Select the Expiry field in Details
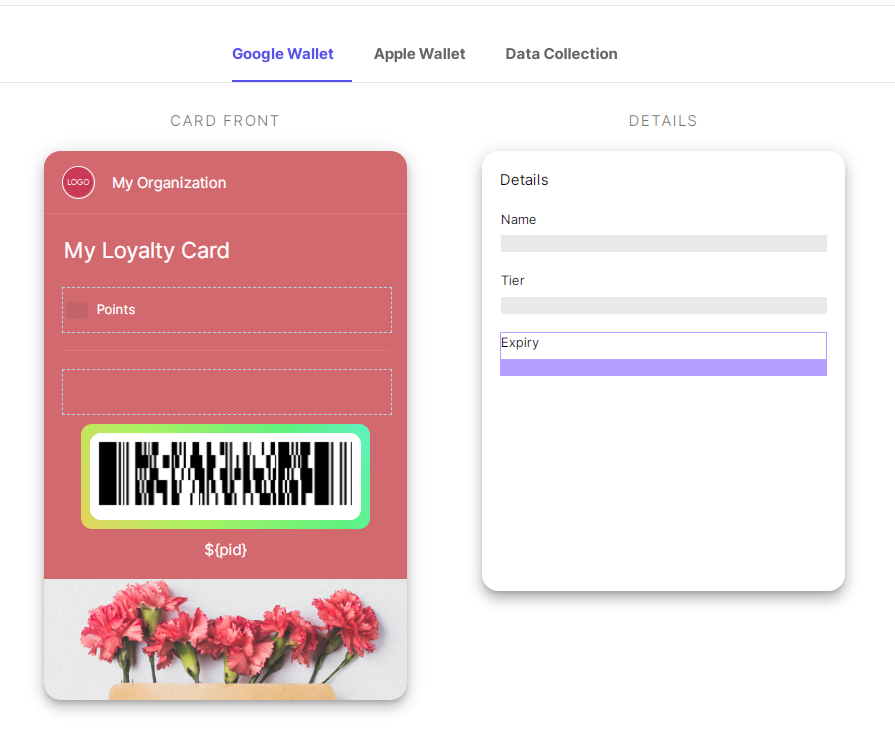Image resolution: width=895 pixels, height=748 pixels. [x=663, y=354]
